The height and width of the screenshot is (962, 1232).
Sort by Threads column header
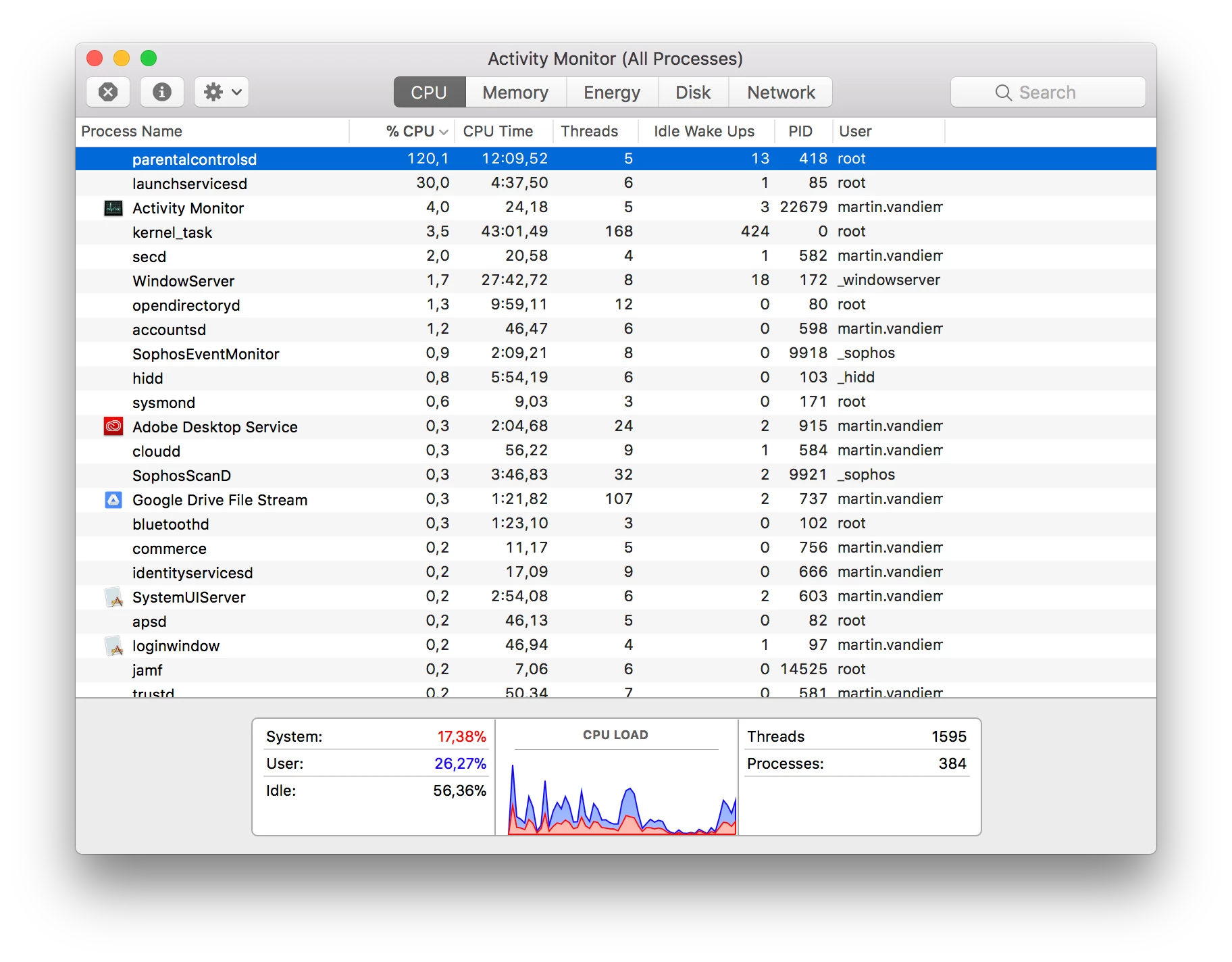595,131
